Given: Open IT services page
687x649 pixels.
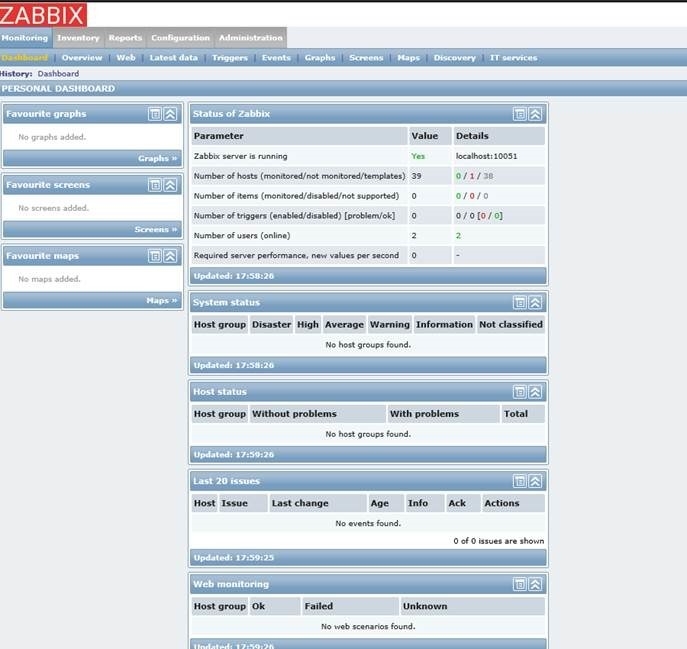Looking at the screenshot, I should 513,58.
